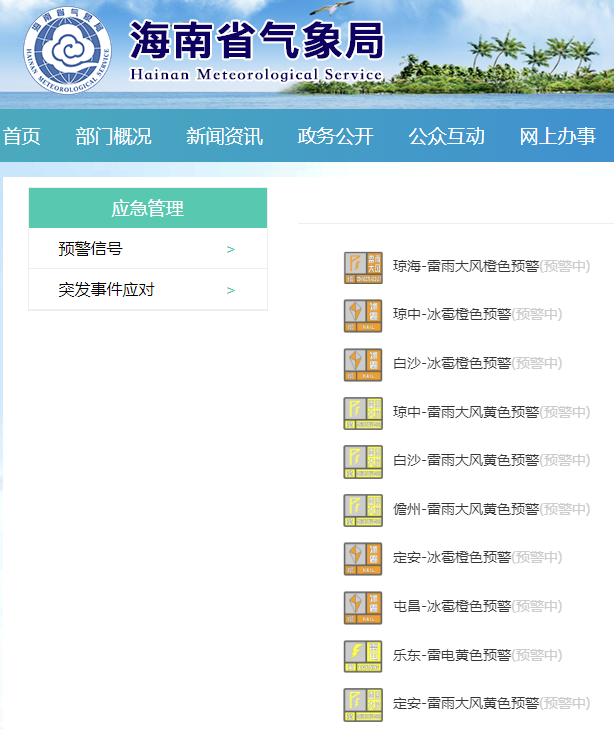Open the 琼中-雷雨大风黄色预警 link
614x729 pixels.
coord(466,412)
